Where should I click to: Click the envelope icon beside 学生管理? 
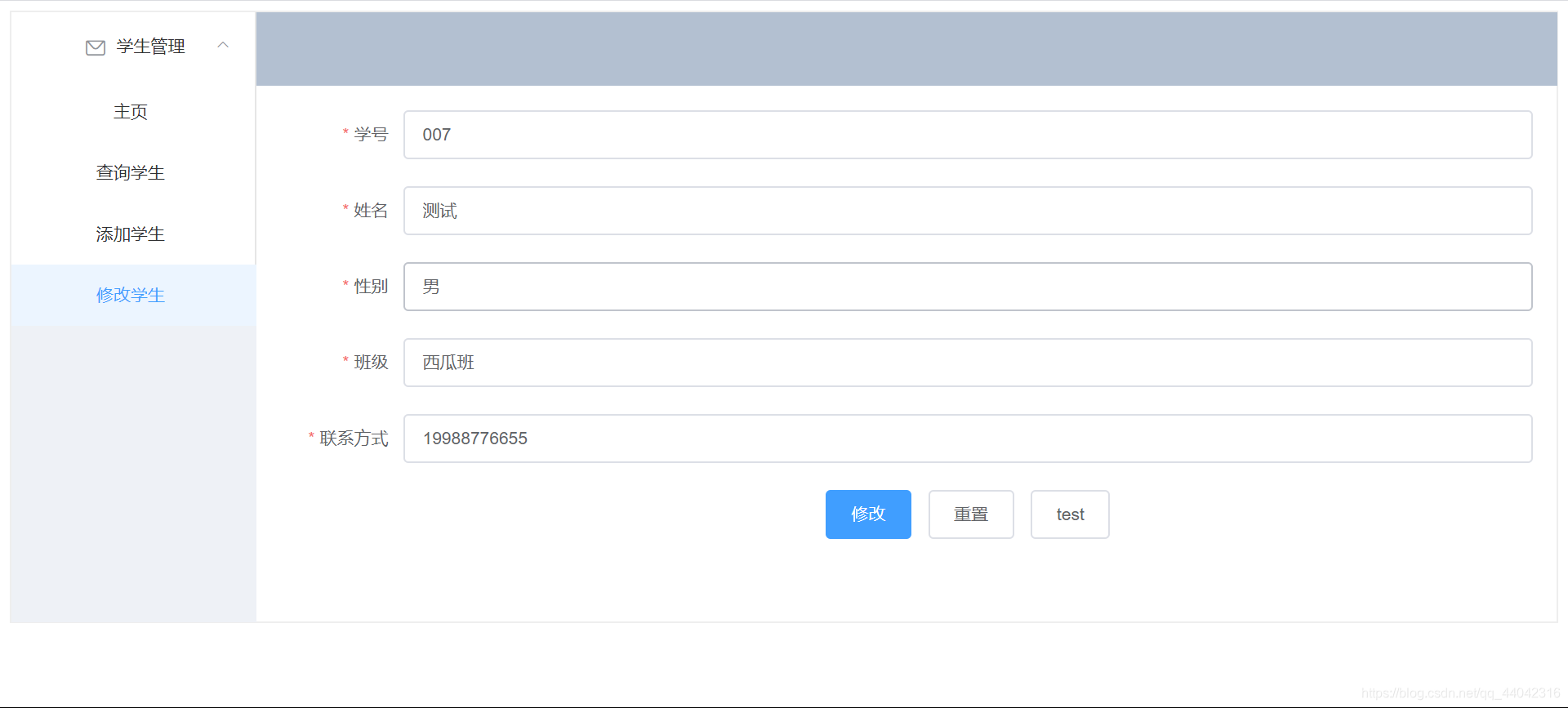point(96,47)
